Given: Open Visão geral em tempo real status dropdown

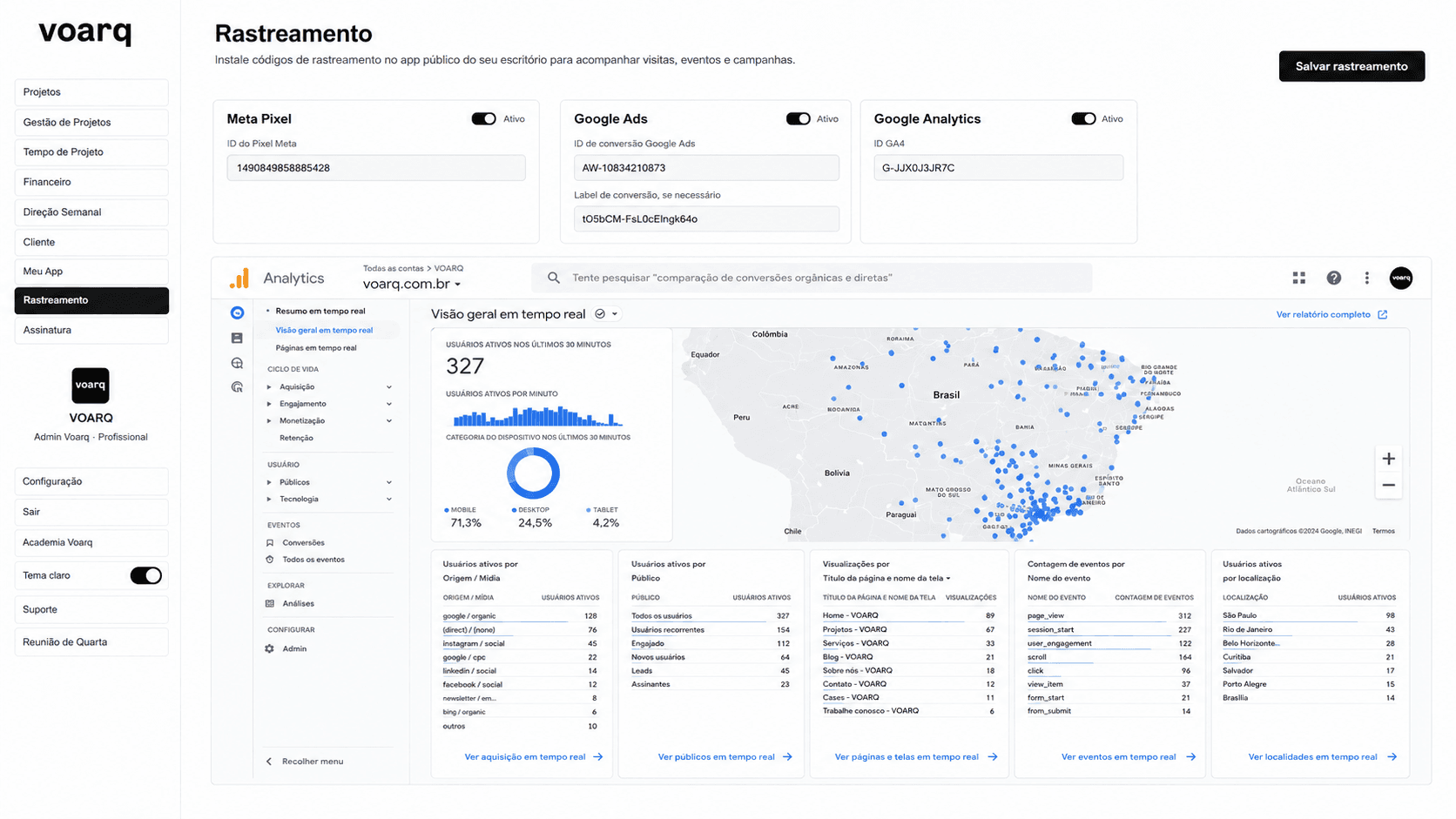Looking at the screenshot, I should click(606, 314).
